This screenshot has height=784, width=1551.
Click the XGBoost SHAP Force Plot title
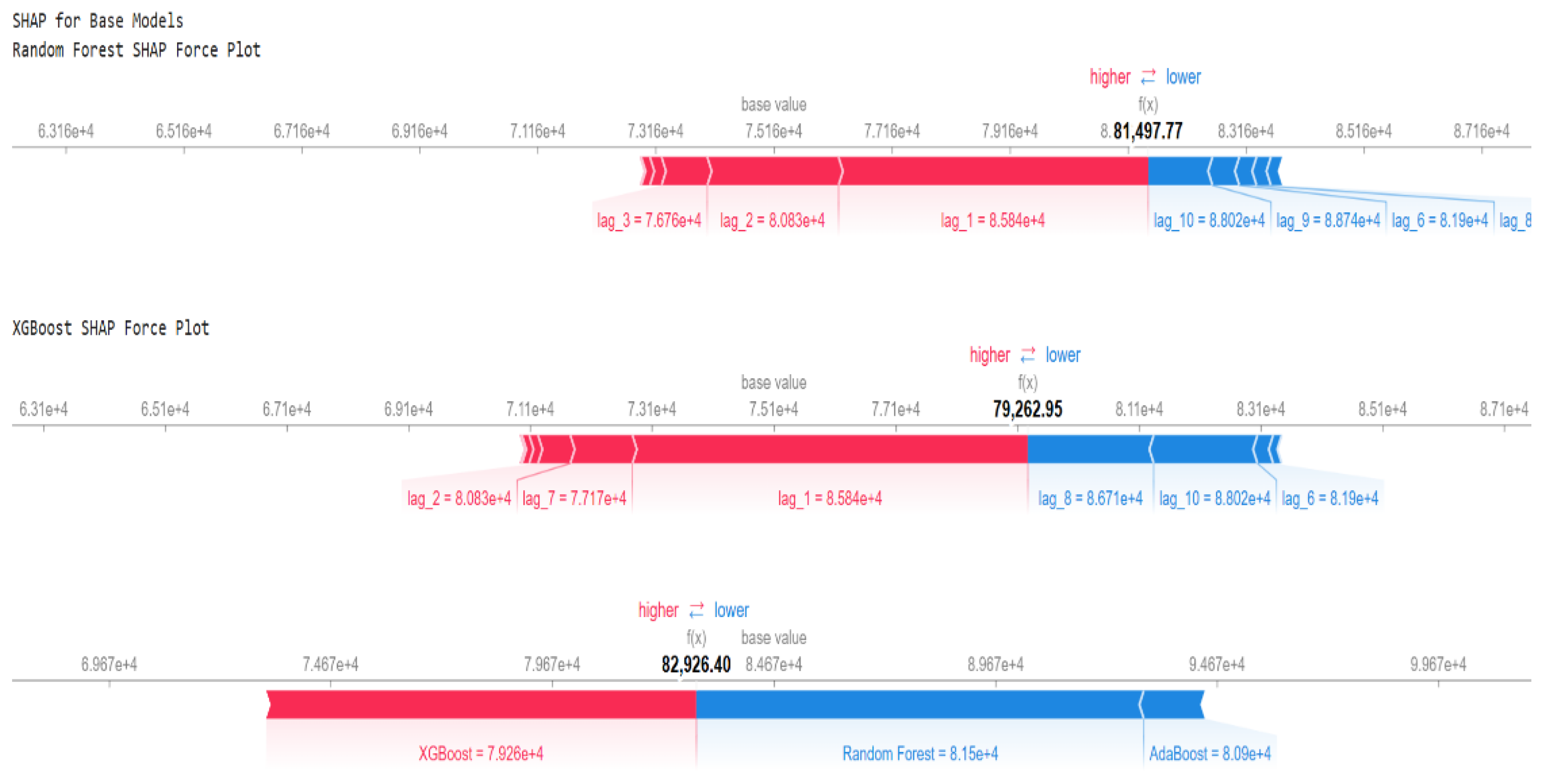pos(111,328)
